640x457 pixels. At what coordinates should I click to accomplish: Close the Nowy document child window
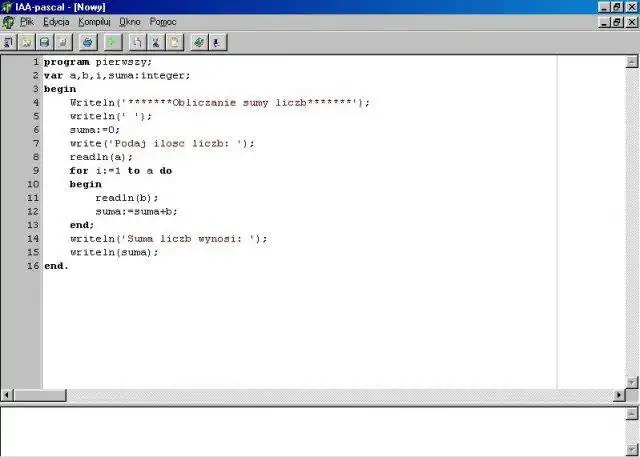pyautogui.click(x=631, y=22)
